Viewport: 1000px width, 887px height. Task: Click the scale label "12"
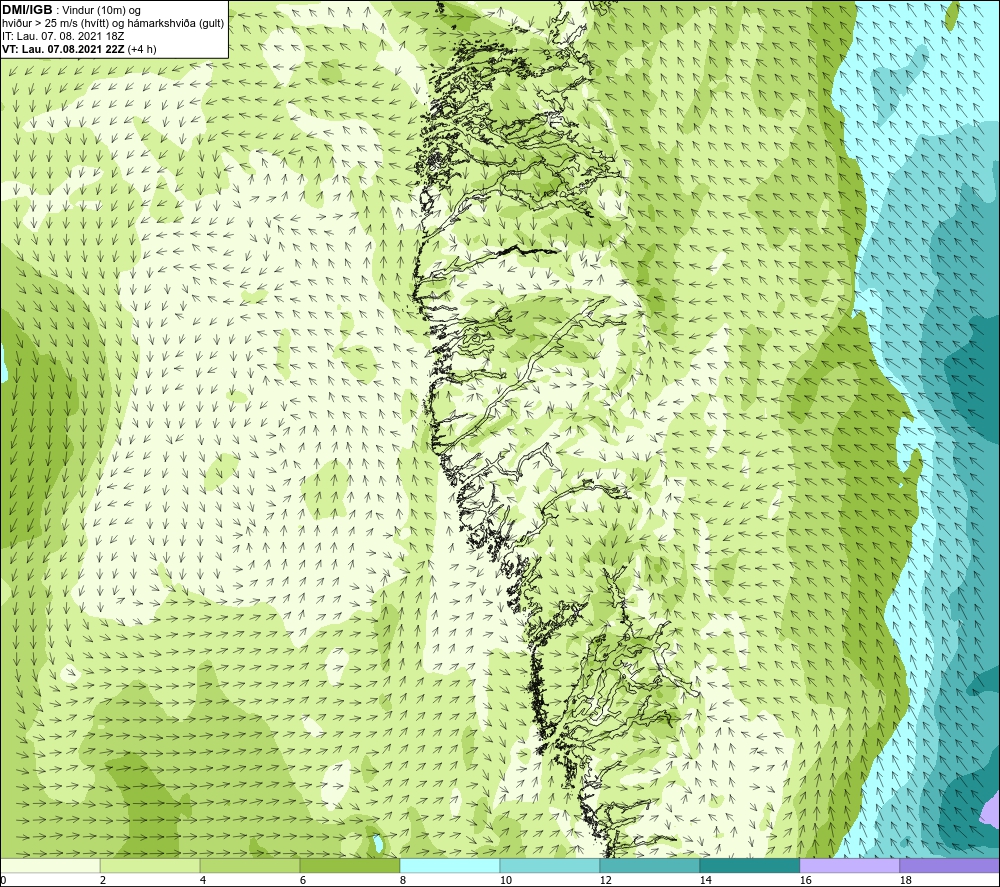(x=606, y=881)
